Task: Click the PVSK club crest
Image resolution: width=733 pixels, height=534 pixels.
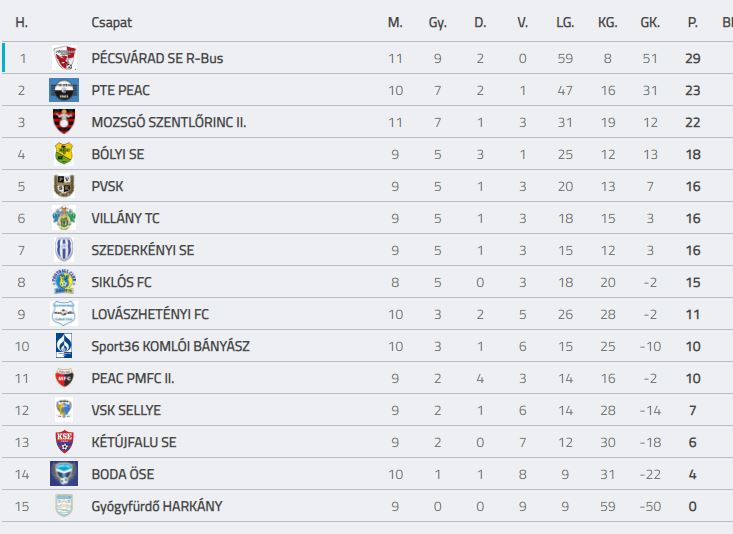Action: click(64, 186)
